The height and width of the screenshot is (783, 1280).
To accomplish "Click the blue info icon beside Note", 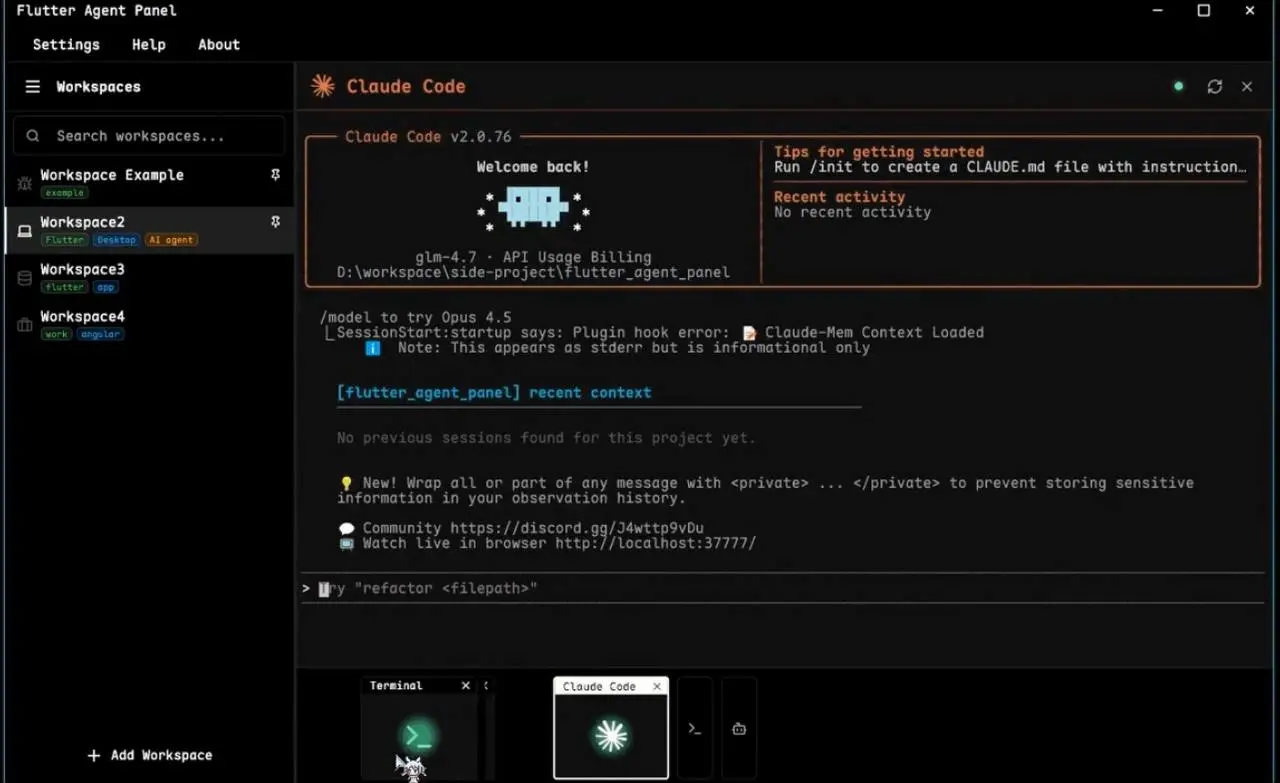I will pyautogui.click(x=372, y=348).
